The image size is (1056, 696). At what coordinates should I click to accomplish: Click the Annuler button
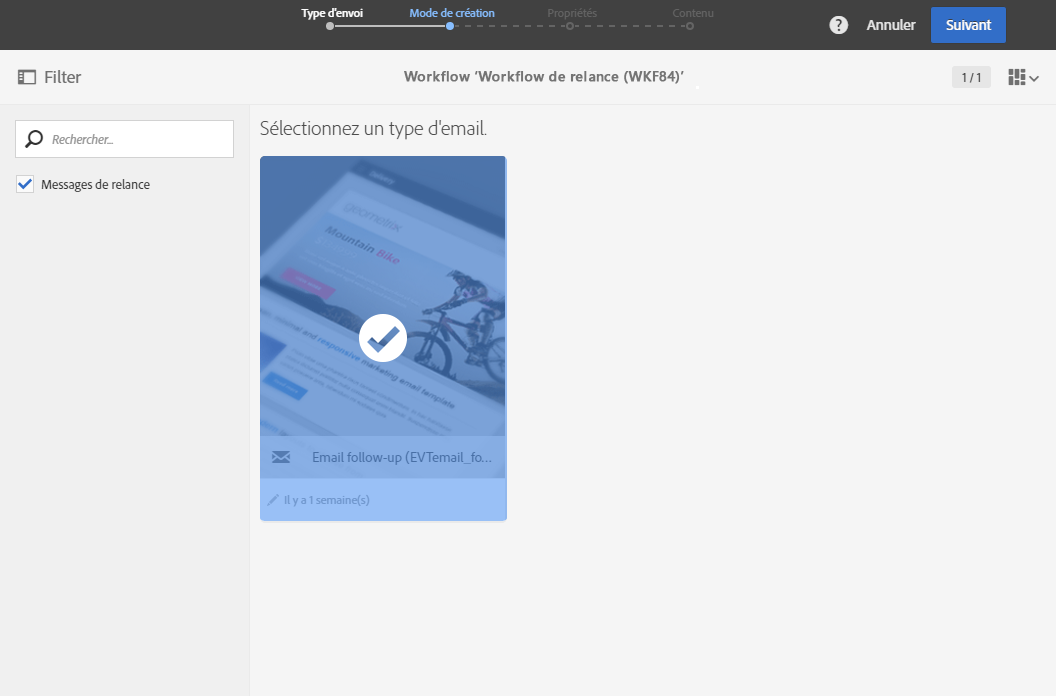pos(890,25)
